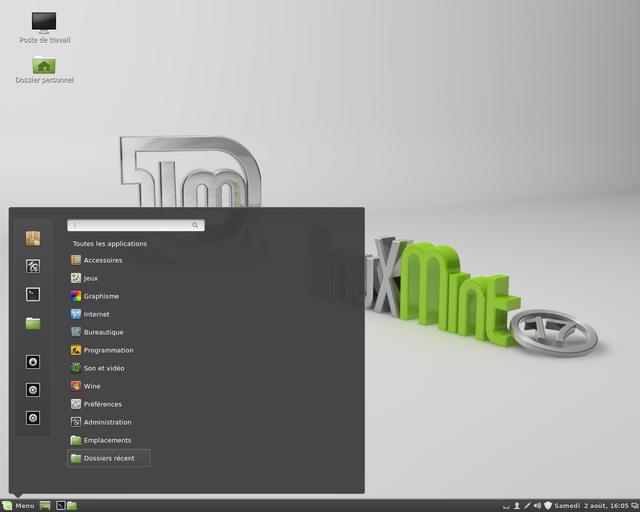Open the green file manager folder in favorites
Screen dimensions: 640x512
tap(33, 323)
